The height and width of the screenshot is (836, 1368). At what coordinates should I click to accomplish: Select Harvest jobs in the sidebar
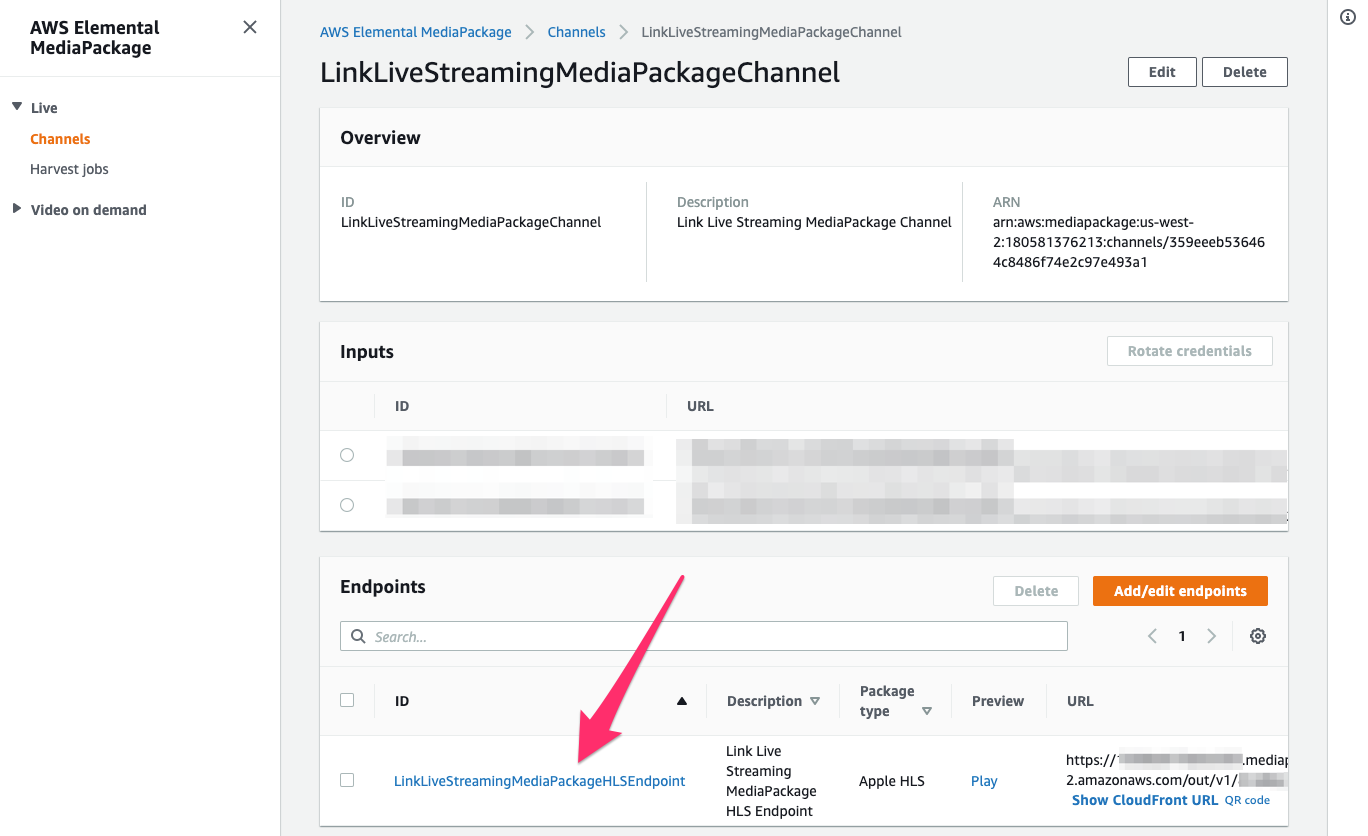69,169
